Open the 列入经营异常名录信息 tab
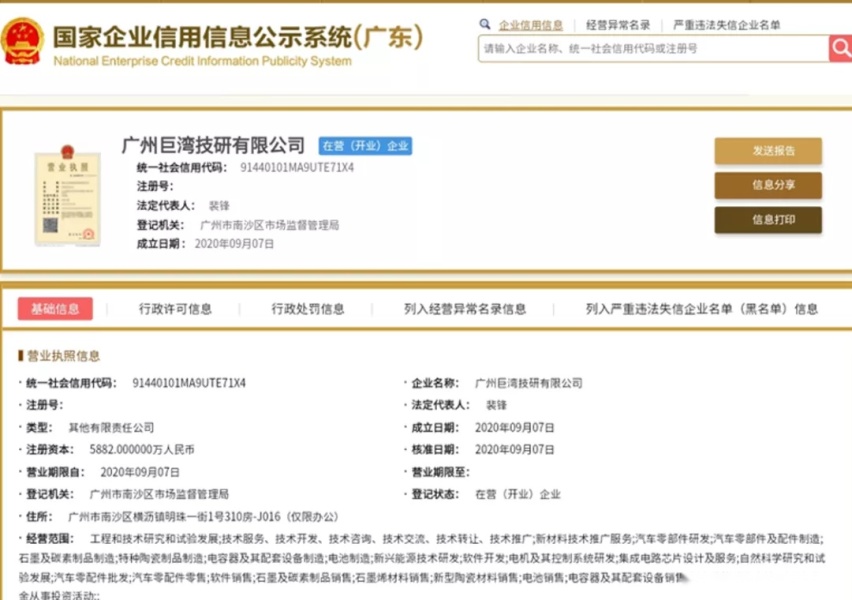The image size is (852, 600). 465,309
